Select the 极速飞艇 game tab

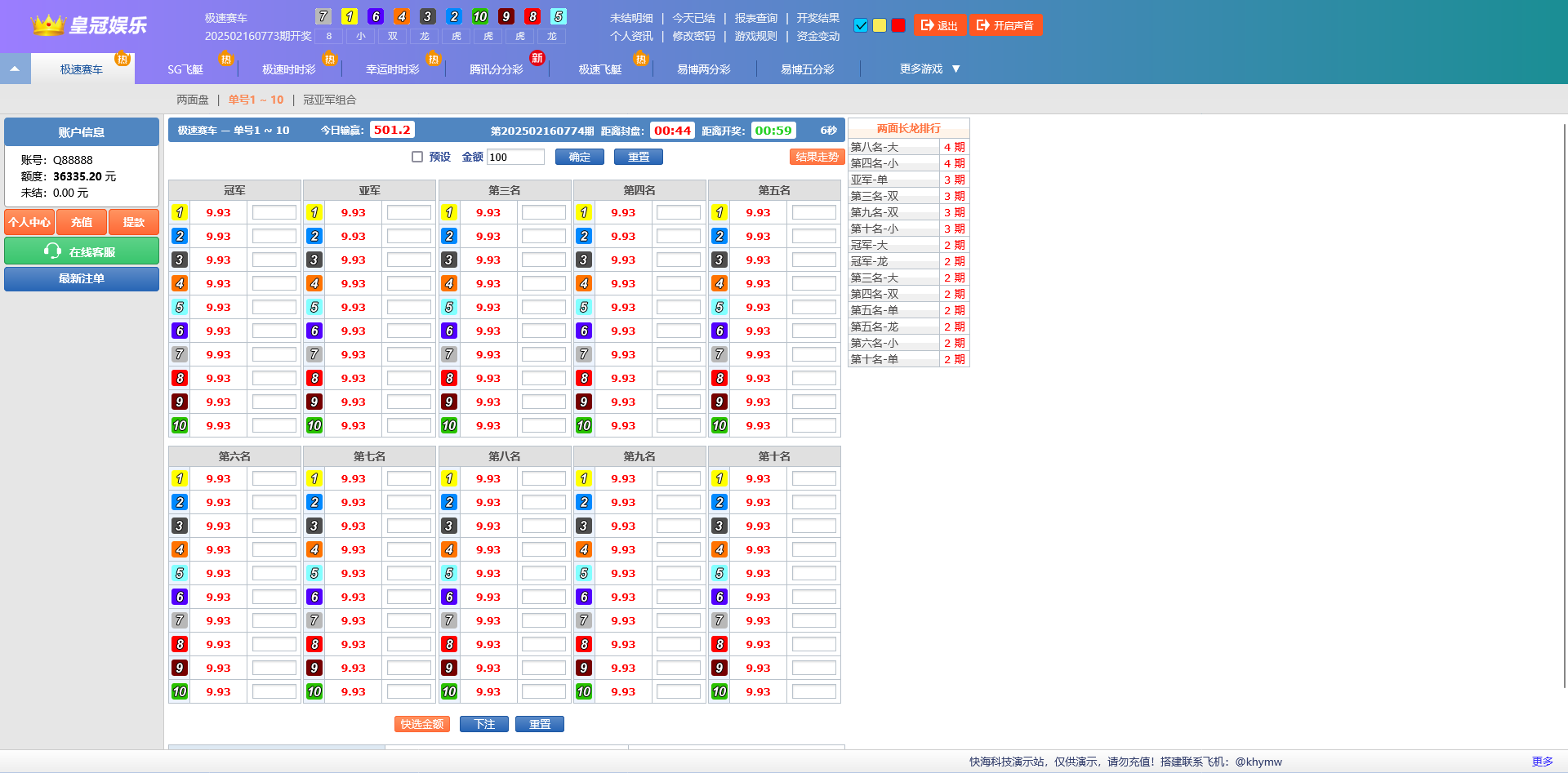(600, 69)
